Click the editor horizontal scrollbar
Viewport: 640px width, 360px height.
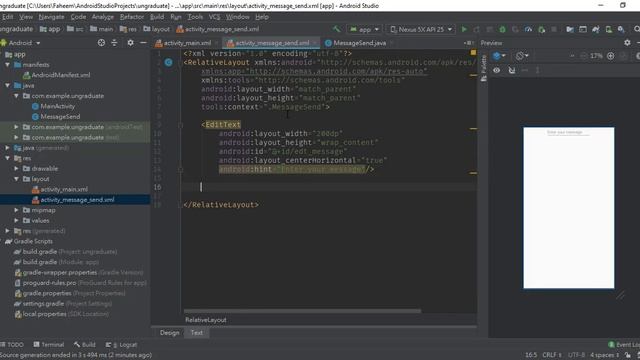tap(302, 311)
